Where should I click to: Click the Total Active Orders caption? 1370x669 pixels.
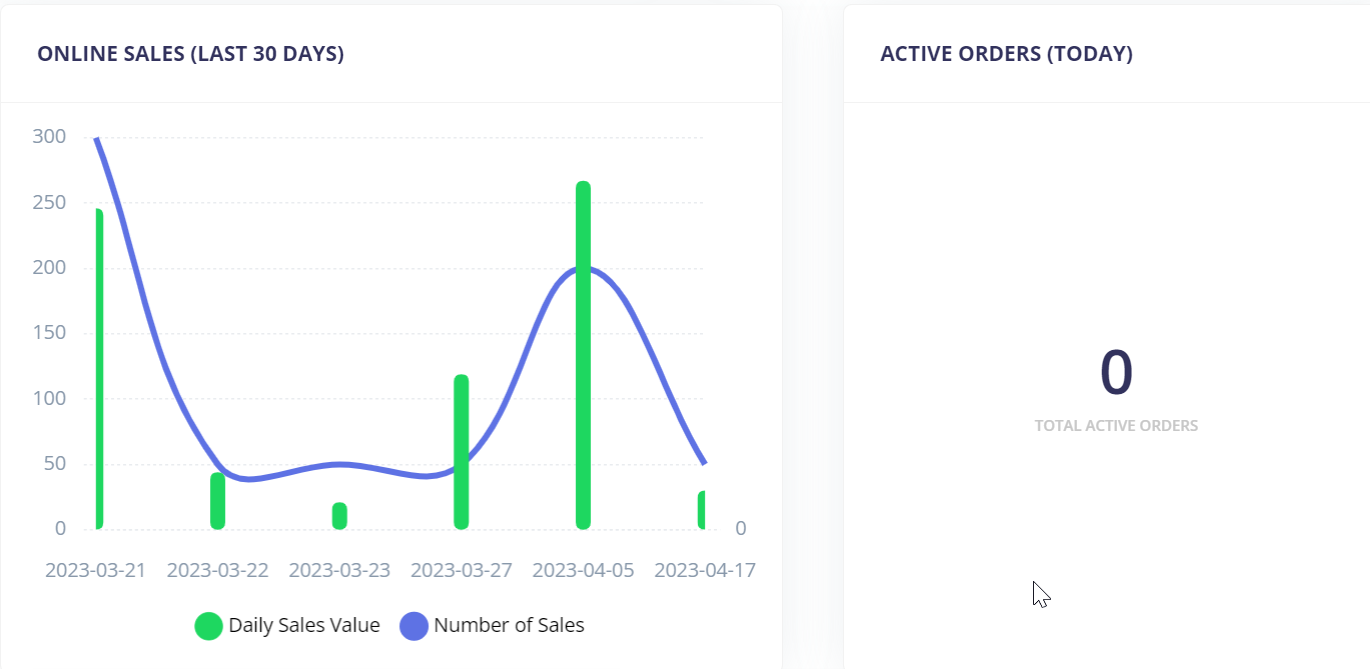(x=1116, y=426)
